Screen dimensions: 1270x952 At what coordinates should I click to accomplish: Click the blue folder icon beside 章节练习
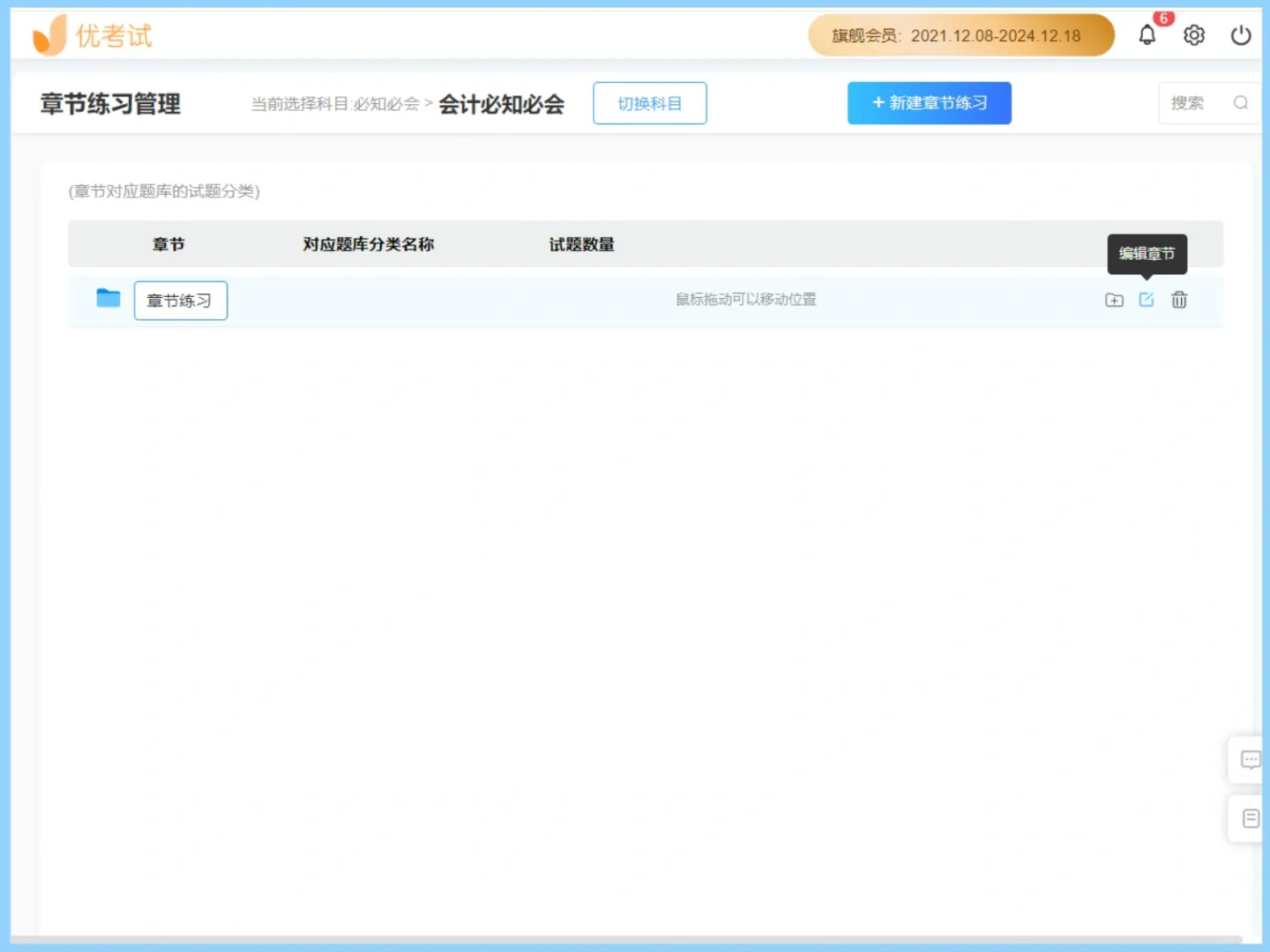107,298
